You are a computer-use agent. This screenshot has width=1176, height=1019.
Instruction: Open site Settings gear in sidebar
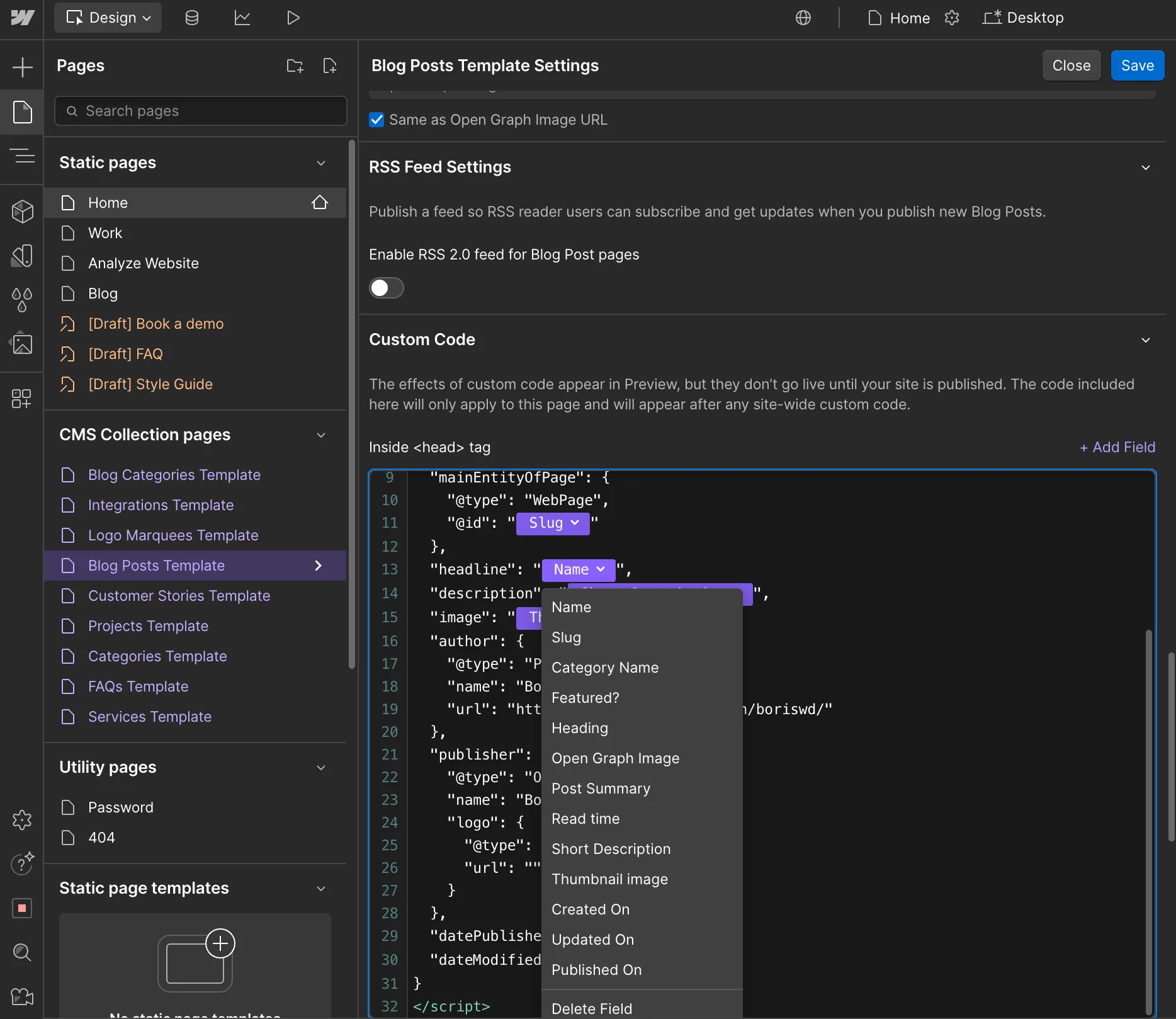point(22,820)
